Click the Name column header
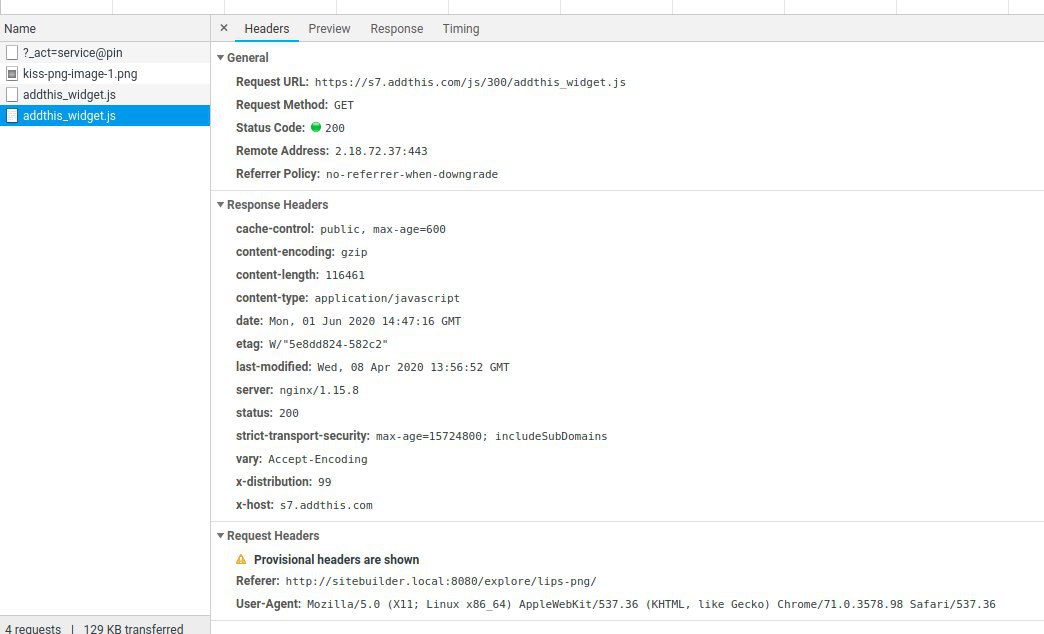Image resolution: width=1044 pixels, height=634 pixels. [105, 29]
